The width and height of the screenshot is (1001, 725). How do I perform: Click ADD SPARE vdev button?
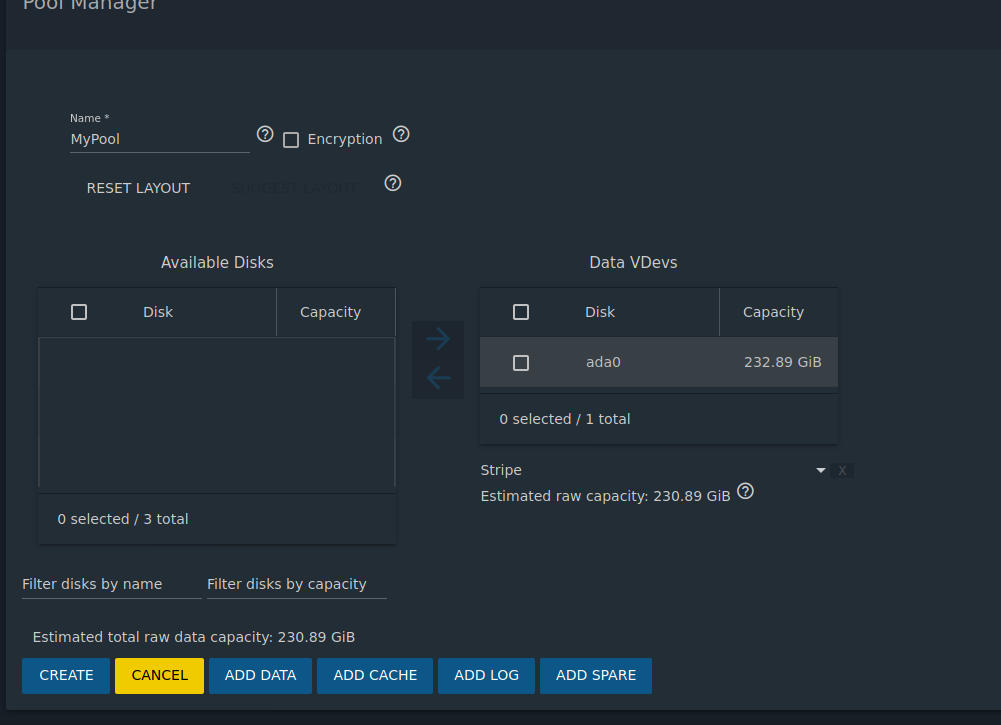(596, 676)
